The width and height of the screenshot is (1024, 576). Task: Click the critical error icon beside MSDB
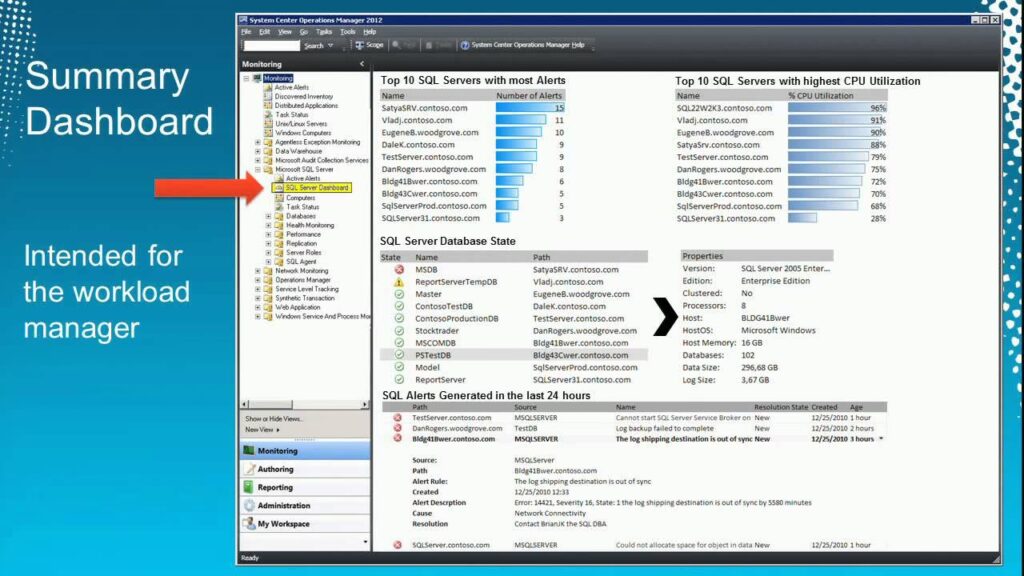click(398, 270)
